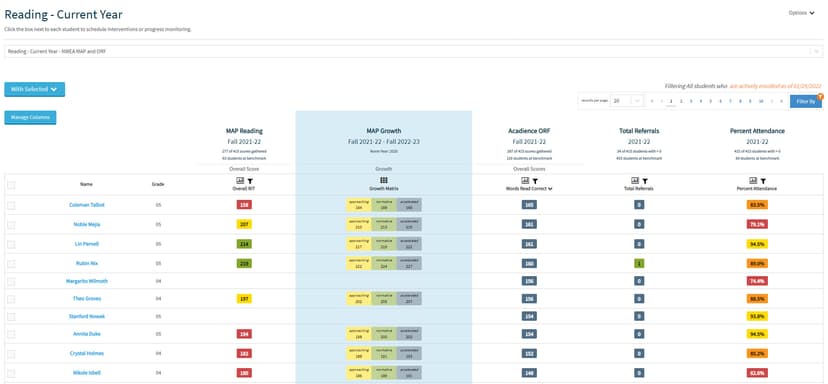Click Lin Parnell's green Overall RIT score
The image size is (828, 384).
pyautogui.click(x=244, y=244)
